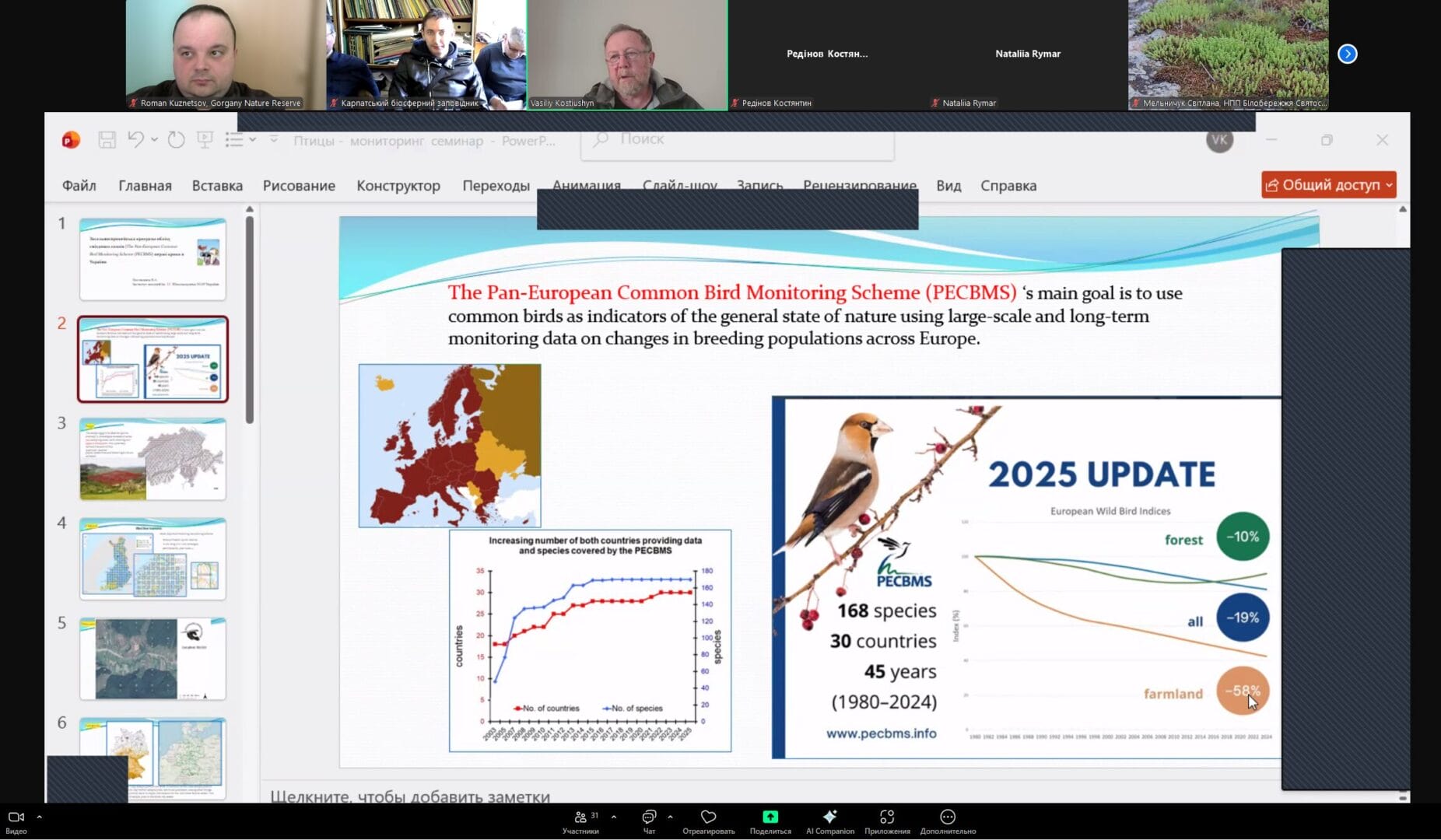Viewport: 1441px width, 840px height.
Task: Open Zoom Chat panel icon
Action: coord(649,817)
